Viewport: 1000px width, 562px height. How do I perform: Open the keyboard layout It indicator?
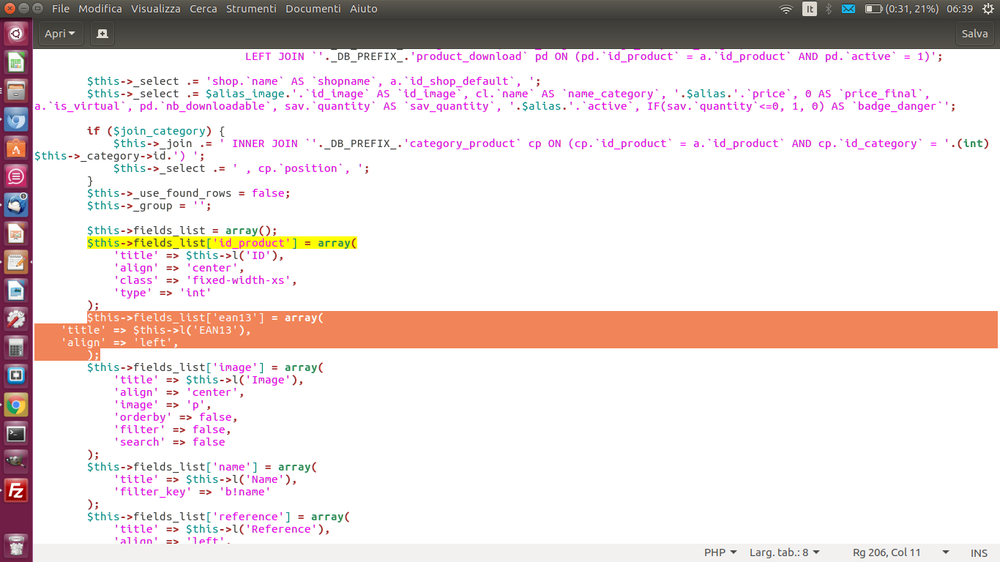[809, 9]
